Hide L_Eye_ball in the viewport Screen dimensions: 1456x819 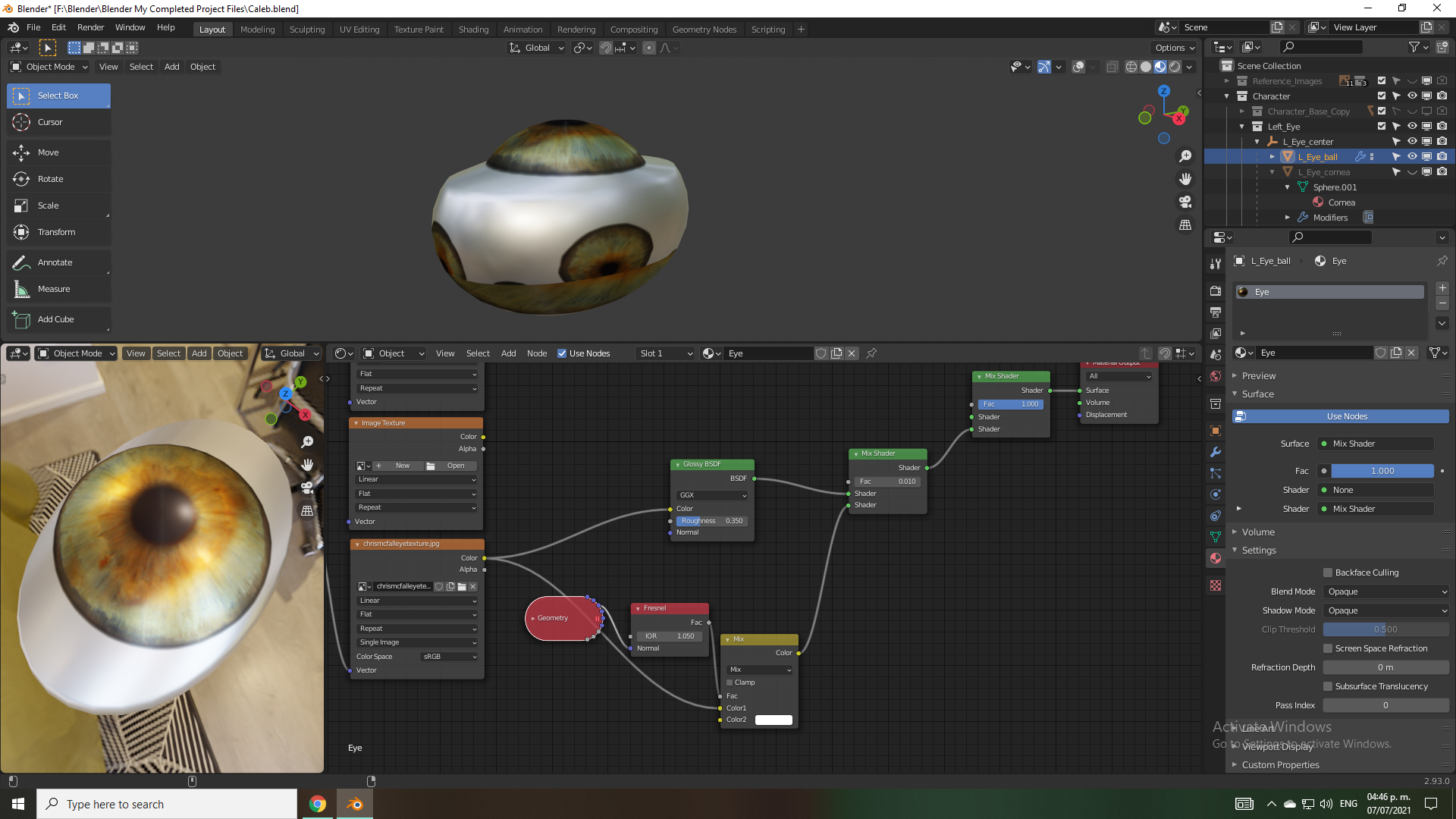point(1412,157)
